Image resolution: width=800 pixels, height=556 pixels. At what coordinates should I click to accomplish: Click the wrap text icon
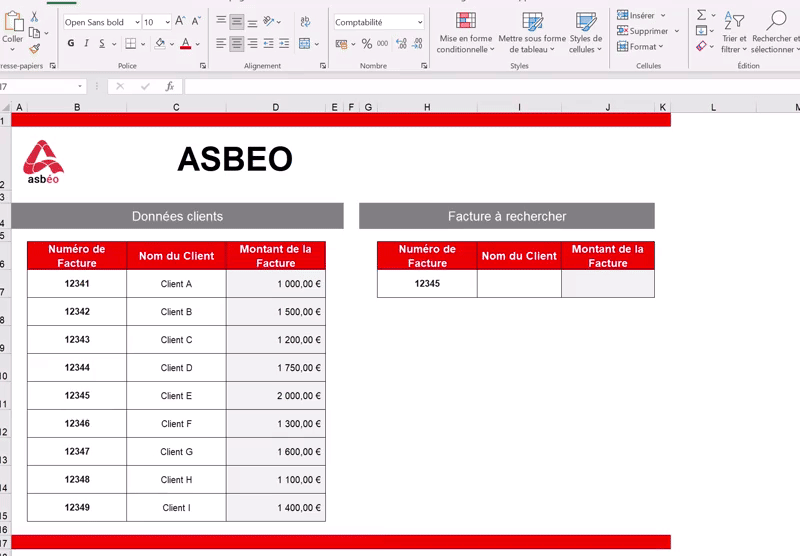pos(305,21)
